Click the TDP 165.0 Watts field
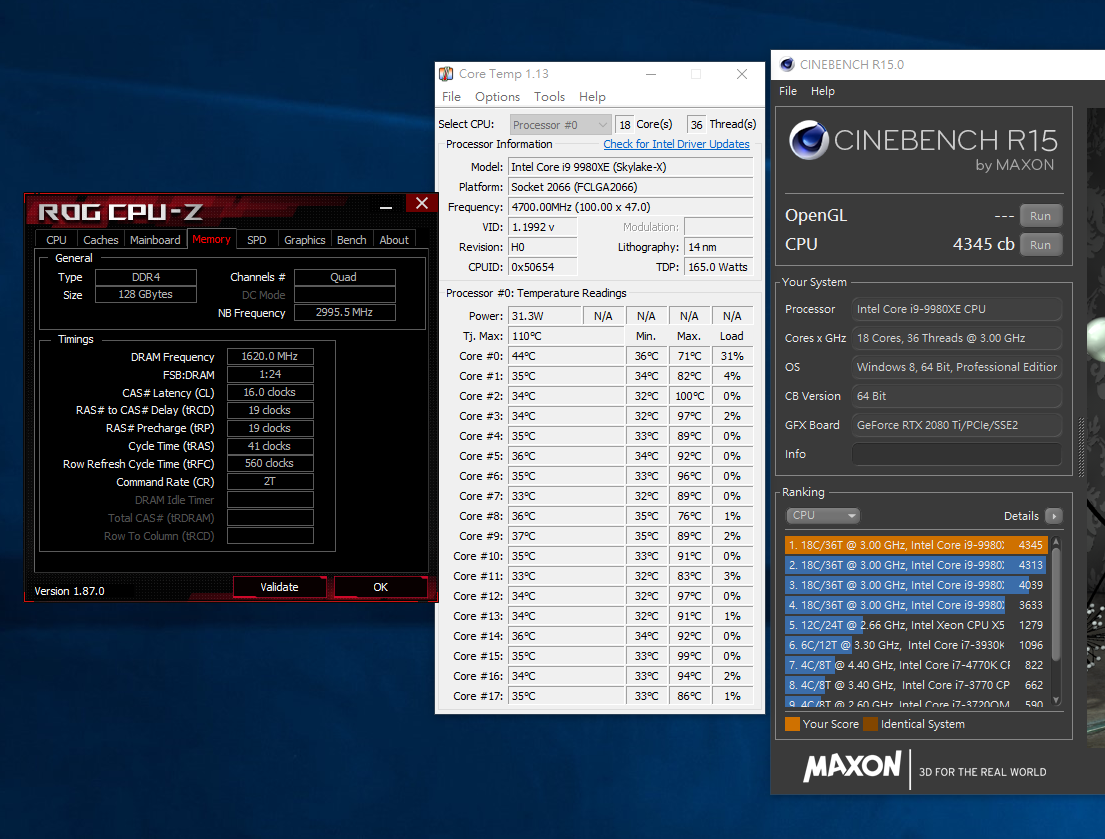 (719, 267)
